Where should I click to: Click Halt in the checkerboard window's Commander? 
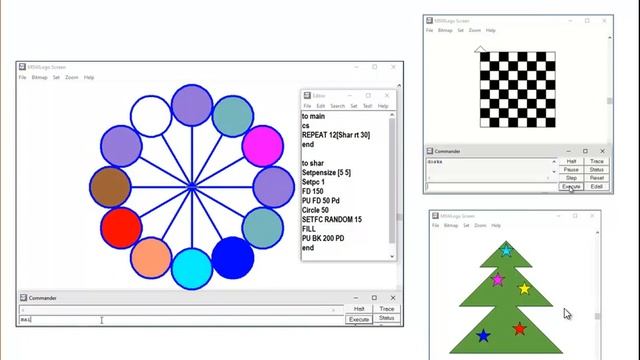coord(571,161)
